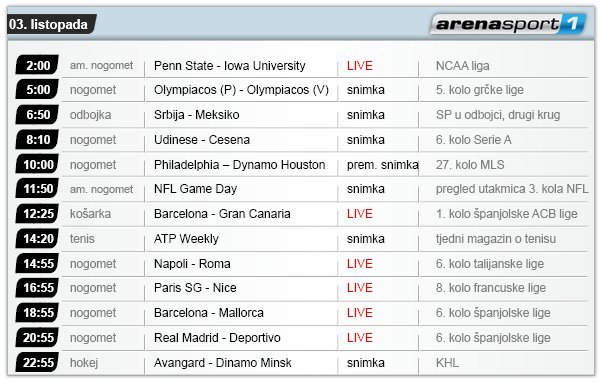600x383 pixels.
Task: Select the 22:55 time badge
Action: (x=37, y=362)
